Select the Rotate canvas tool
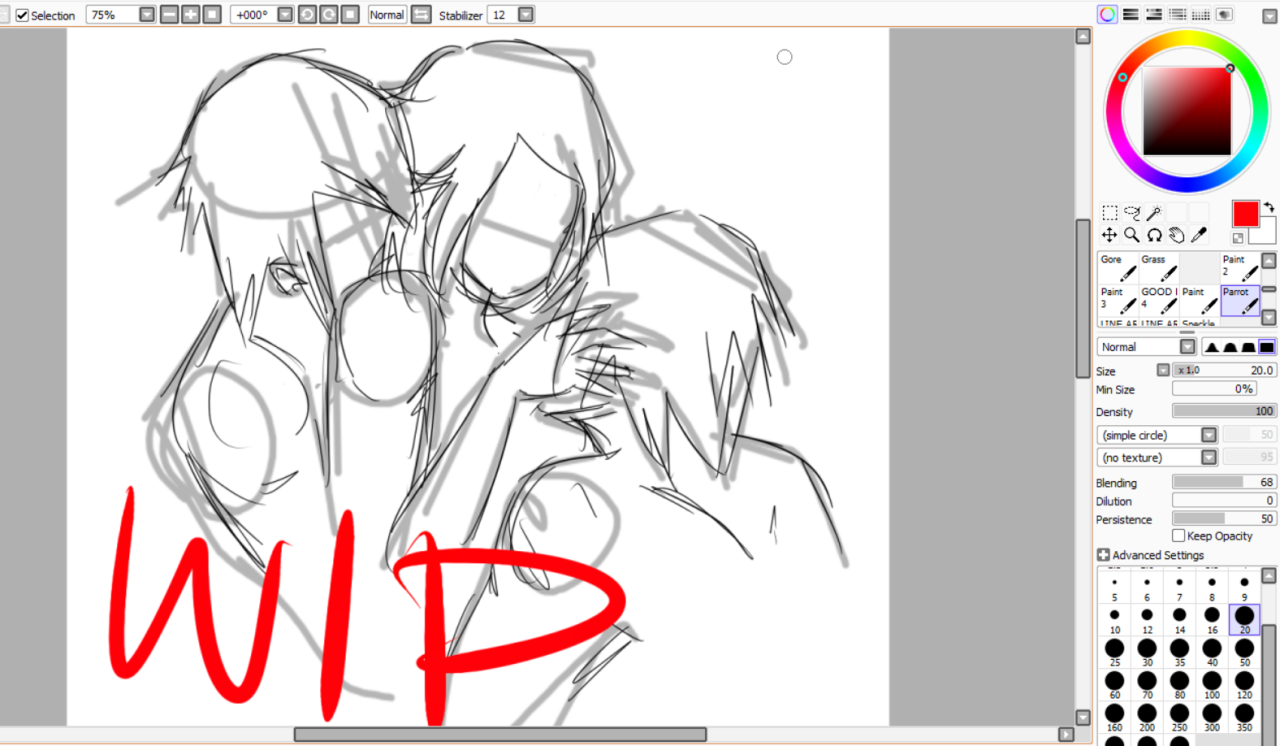1280x746 pixels. (x=1154, y=235)
